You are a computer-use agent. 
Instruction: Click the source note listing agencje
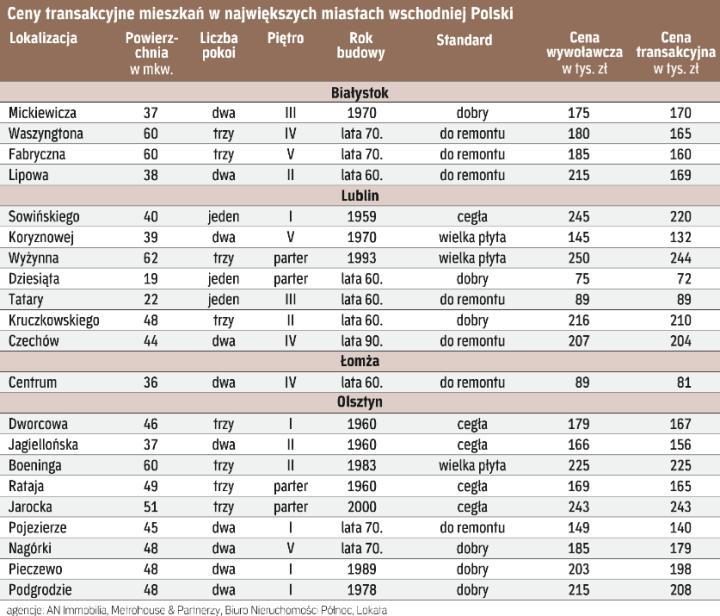(x=195, y=608)
